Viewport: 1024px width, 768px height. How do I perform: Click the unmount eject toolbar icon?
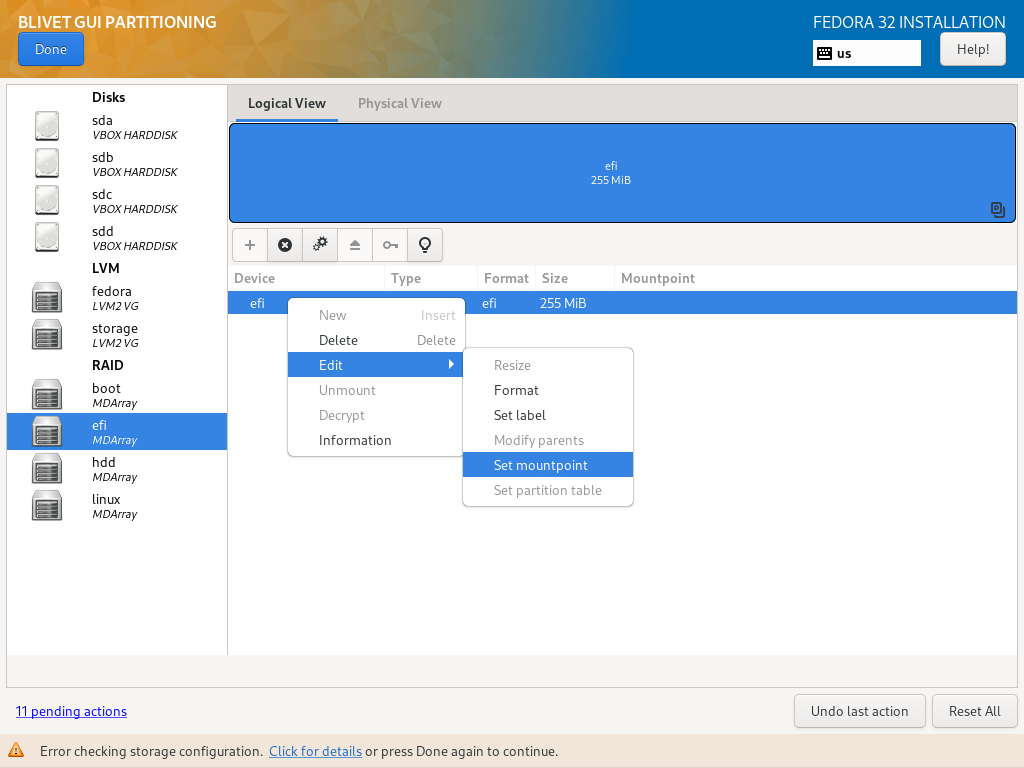(x=355, y=245)
